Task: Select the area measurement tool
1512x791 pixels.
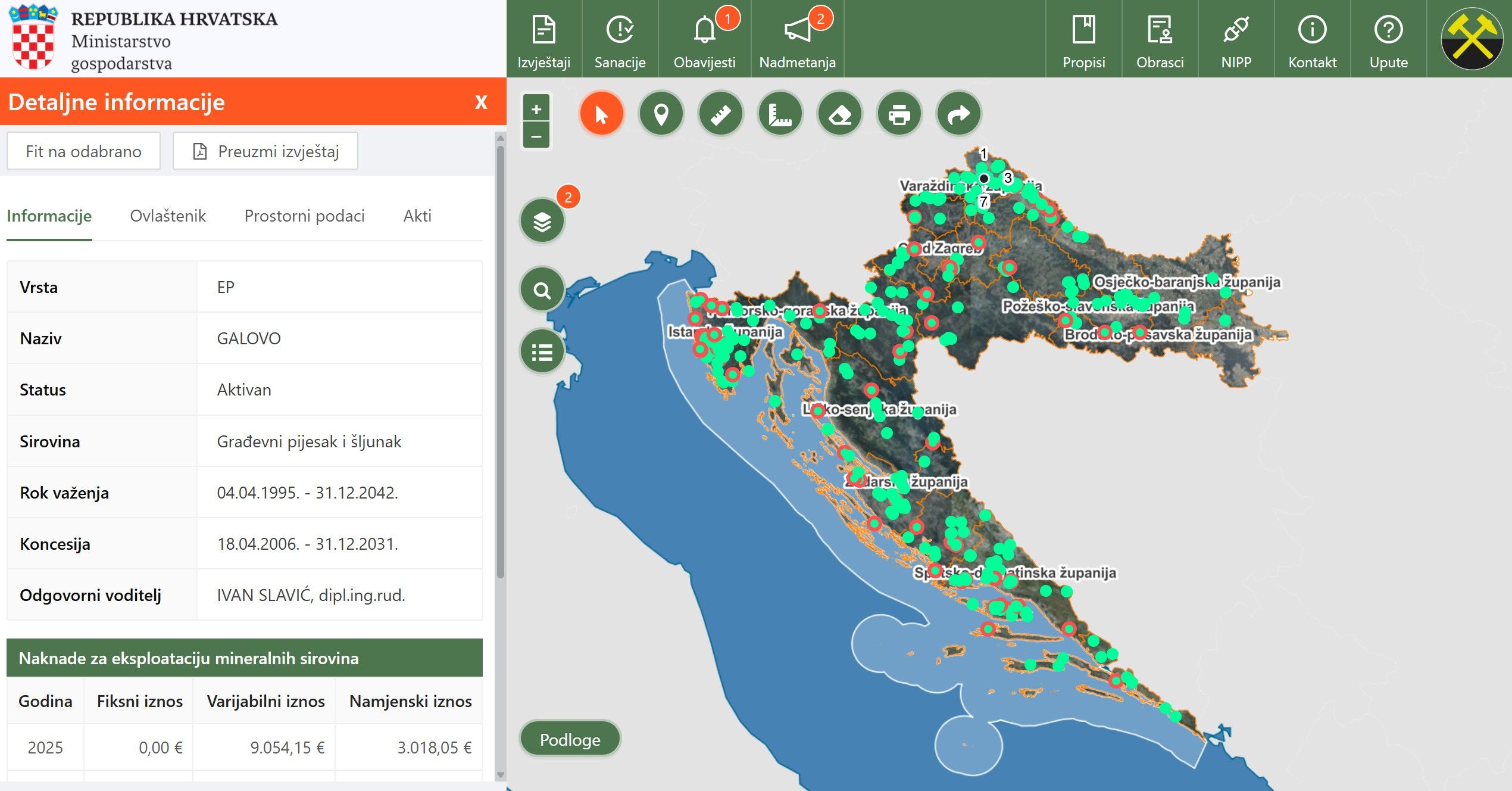Action: (x=780, y=114)
